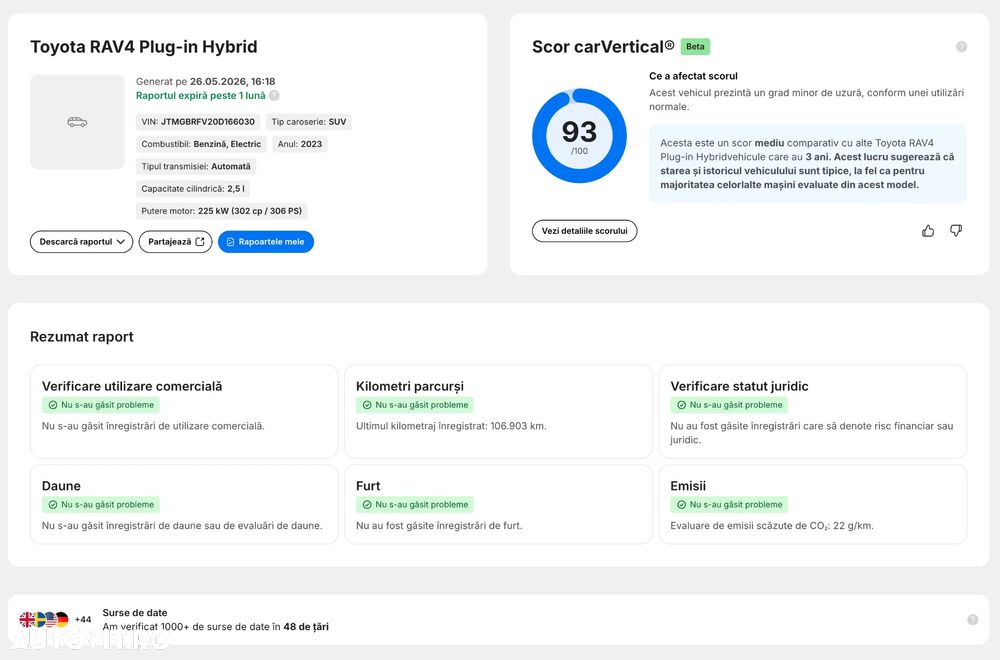Open the Emisii summary card
Viewport: 1000px width, 660px height.
812,504
